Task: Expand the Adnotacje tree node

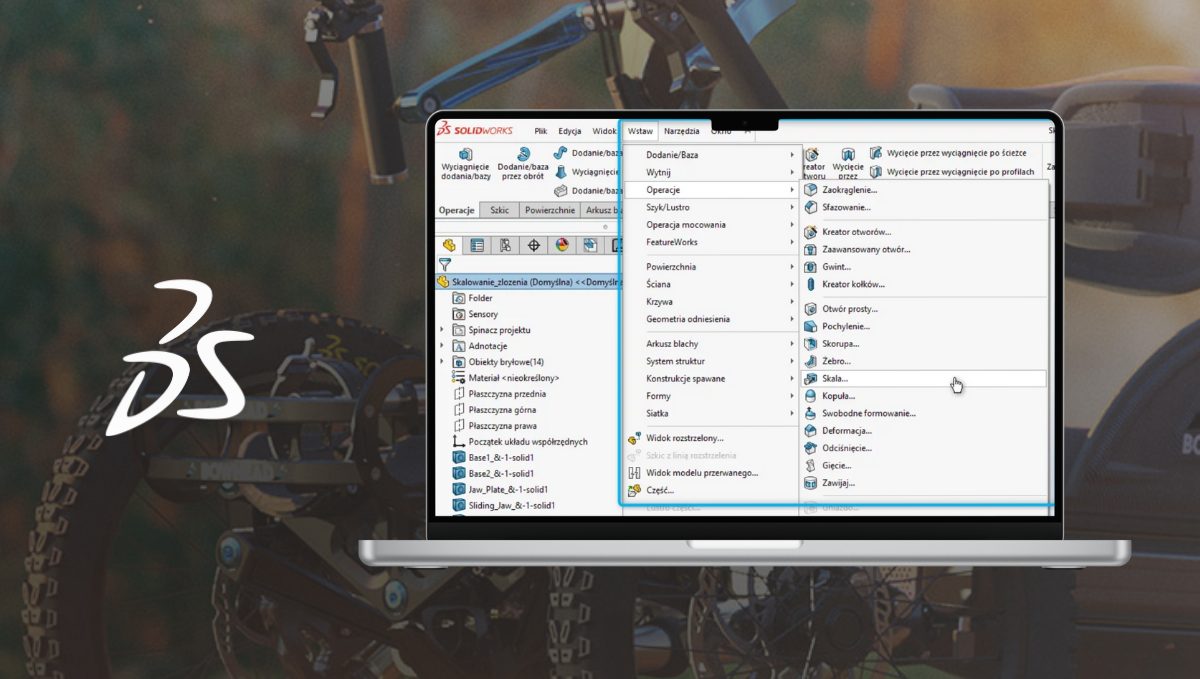Action: (x=443, y=346)
